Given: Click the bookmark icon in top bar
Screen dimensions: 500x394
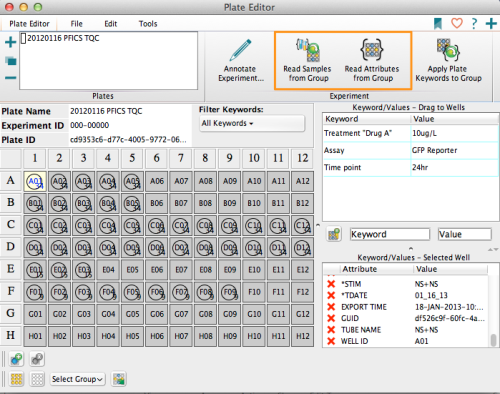Looking at the screenshot, I should (438, 24).
